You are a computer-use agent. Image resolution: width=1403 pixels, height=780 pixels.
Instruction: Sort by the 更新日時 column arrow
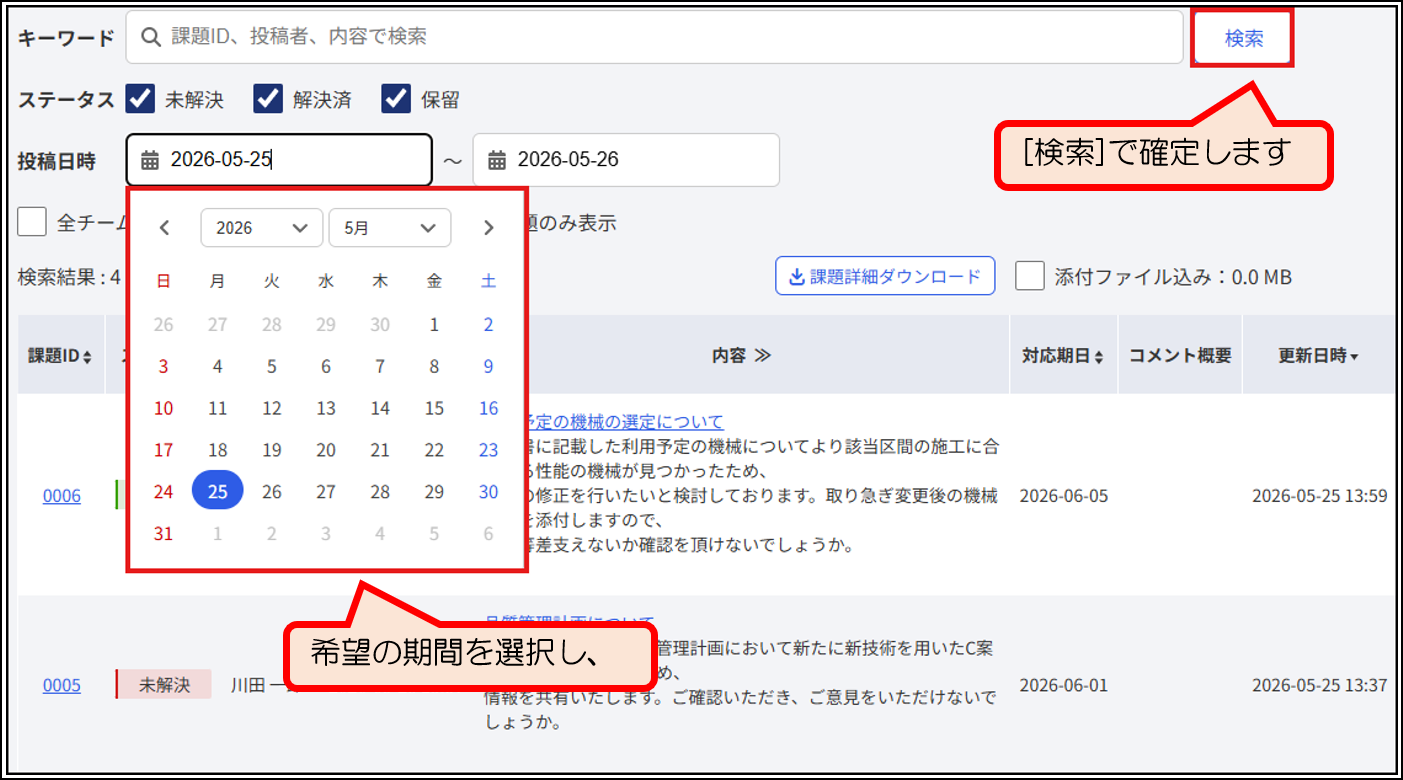click(x=1354, y=357)
